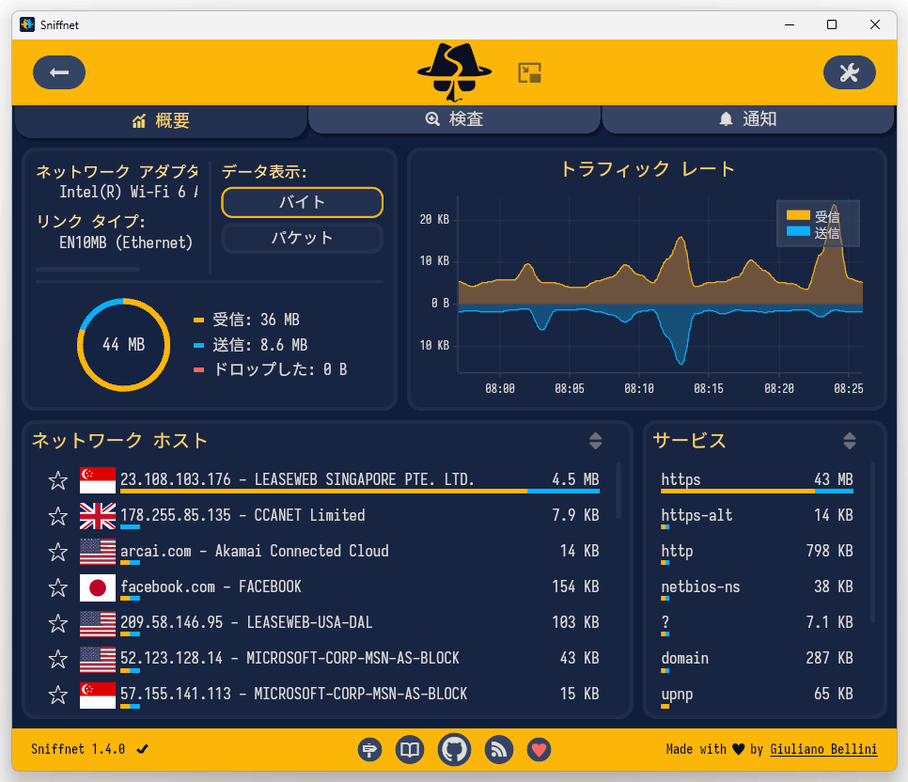Star the 23.108.103.176 LEASEWEB SINGAPORE host
The image size is (908, 782).
point(58,480)
